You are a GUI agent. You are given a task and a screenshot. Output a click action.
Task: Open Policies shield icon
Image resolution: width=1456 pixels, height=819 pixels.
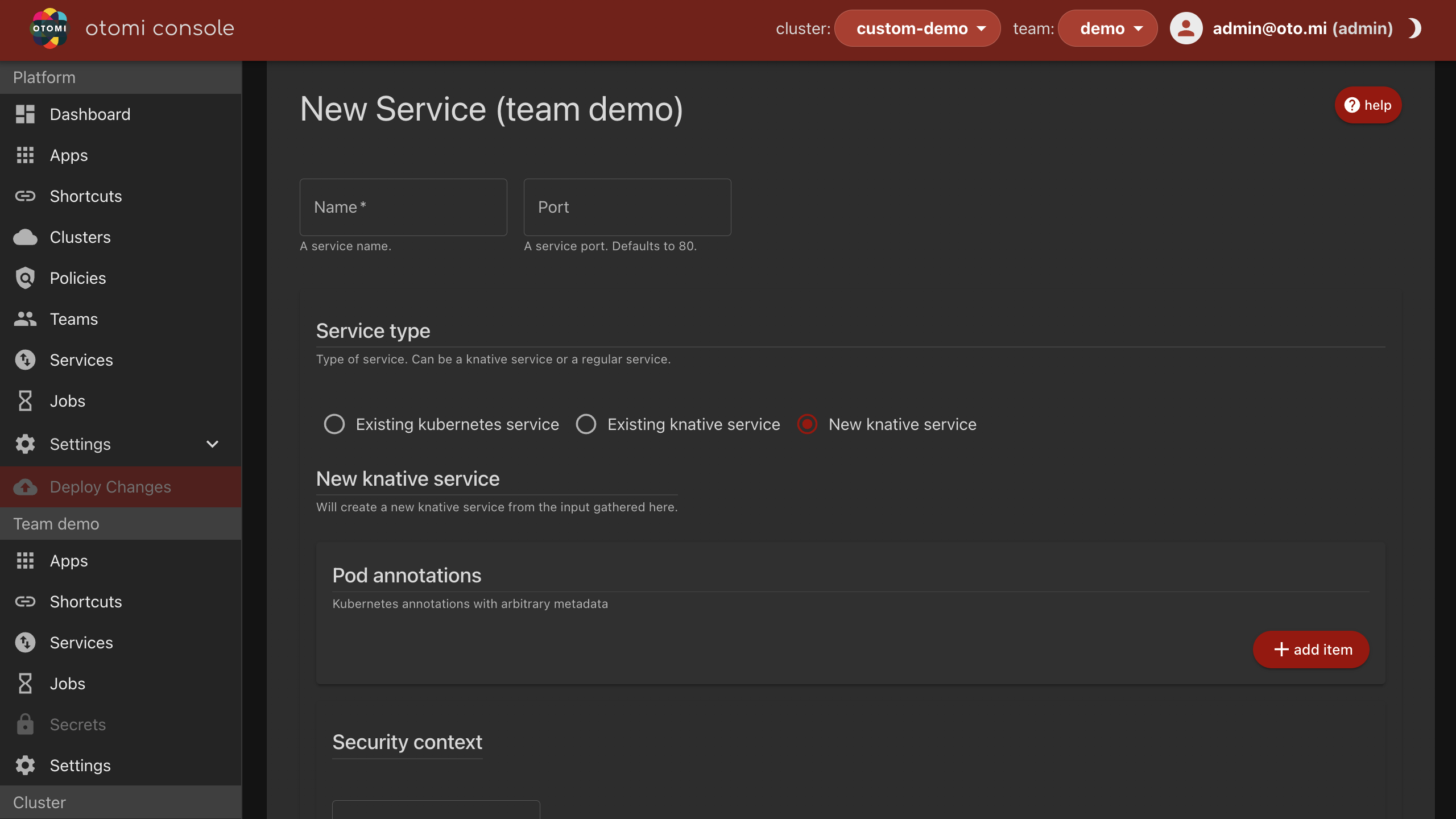click(25, 278)
